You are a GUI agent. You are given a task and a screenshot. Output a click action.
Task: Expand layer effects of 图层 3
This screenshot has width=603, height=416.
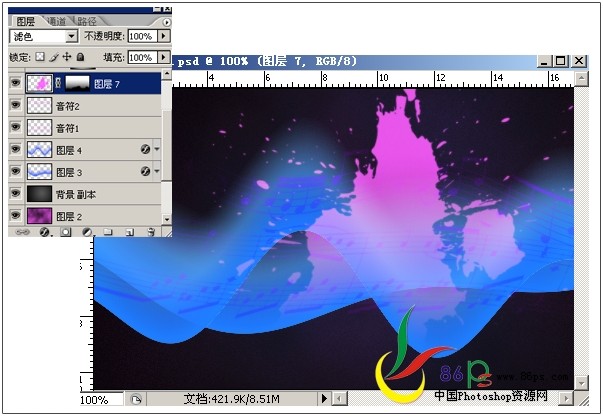coord(157,171)
